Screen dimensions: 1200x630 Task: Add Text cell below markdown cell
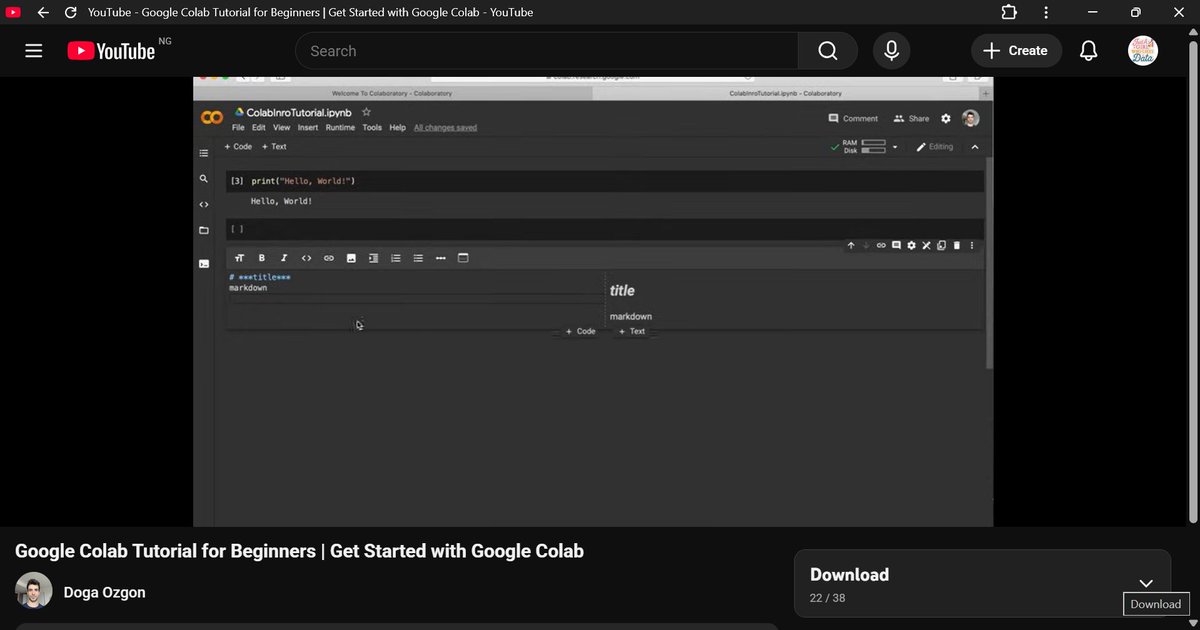(x=631, y=331)
